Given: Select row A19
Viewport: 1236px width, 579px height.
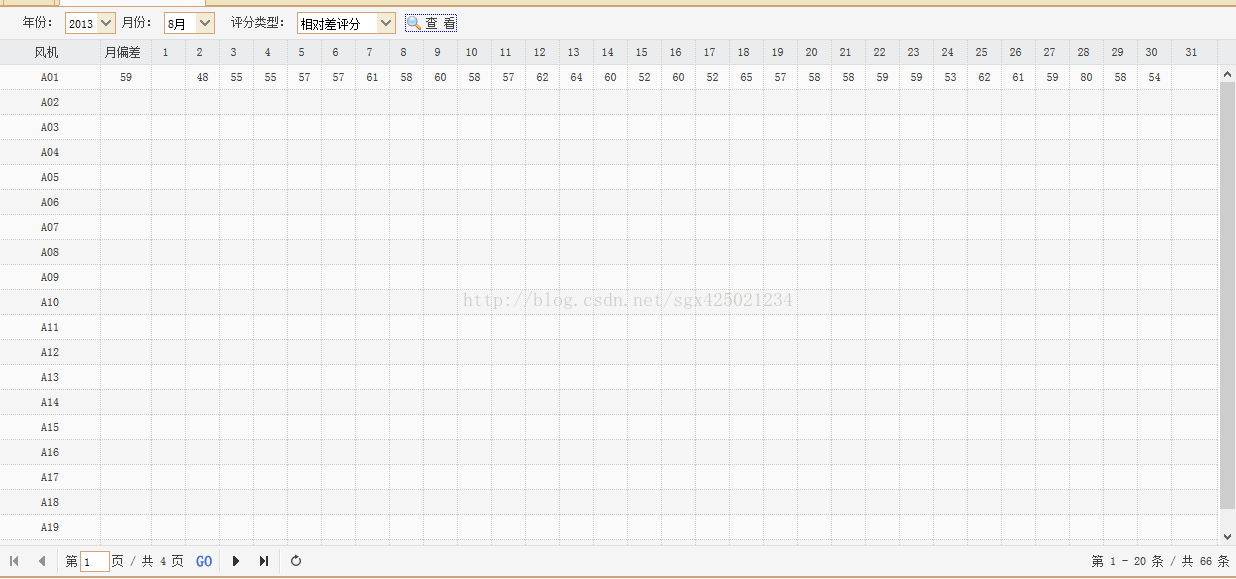Looking at the screenshot, I should point(609,527).
